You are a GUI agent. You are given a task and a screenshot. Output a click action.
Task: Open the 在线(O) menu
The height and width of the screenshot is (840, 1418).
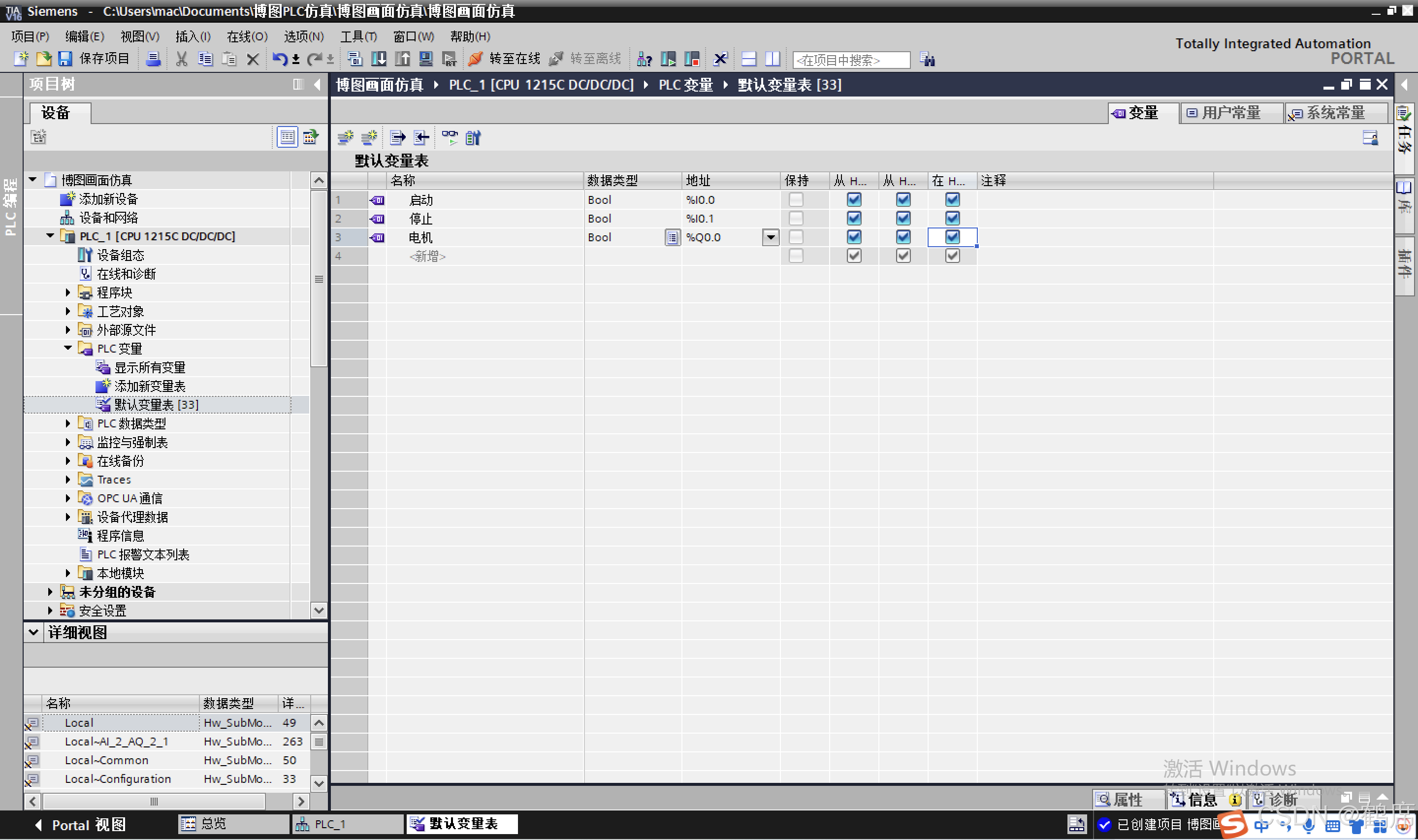click(x=247, y=37)
